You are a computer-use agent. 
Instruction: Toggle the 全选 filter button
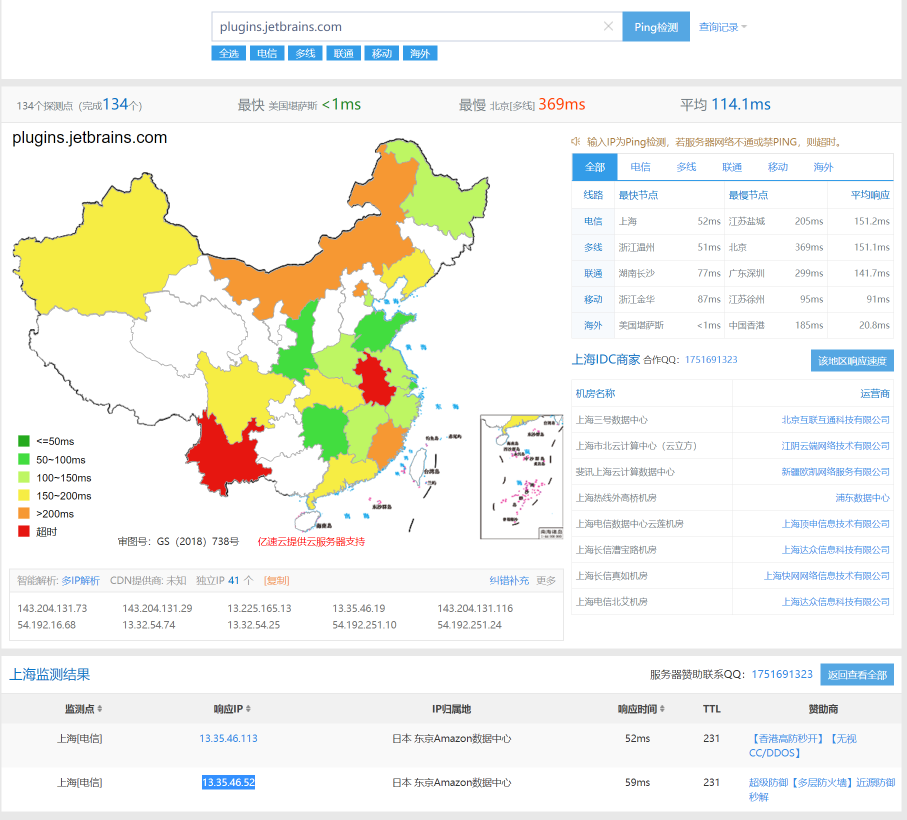point(228,53)
